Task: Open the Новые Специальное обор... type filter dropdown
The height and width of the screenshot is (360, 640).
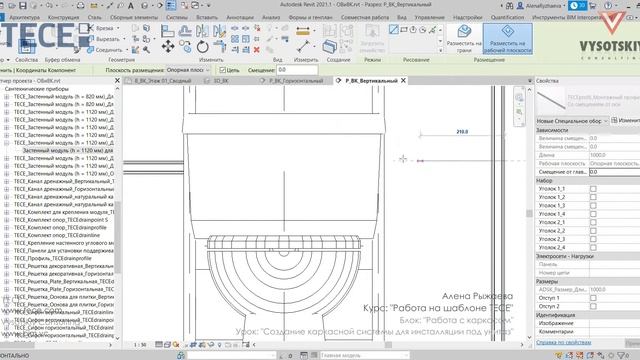Action: pos(572,121)
